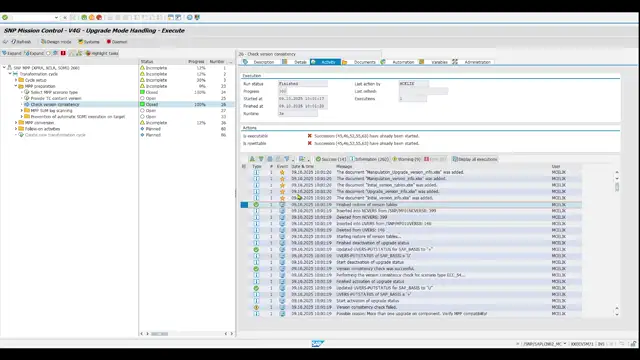Click the sort ascending icon in log toolbar

252,159
